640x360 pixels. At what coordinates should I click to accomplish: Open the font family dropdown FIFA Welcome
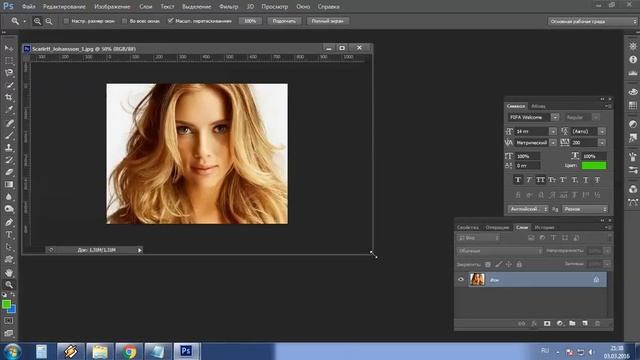(555, 117)
